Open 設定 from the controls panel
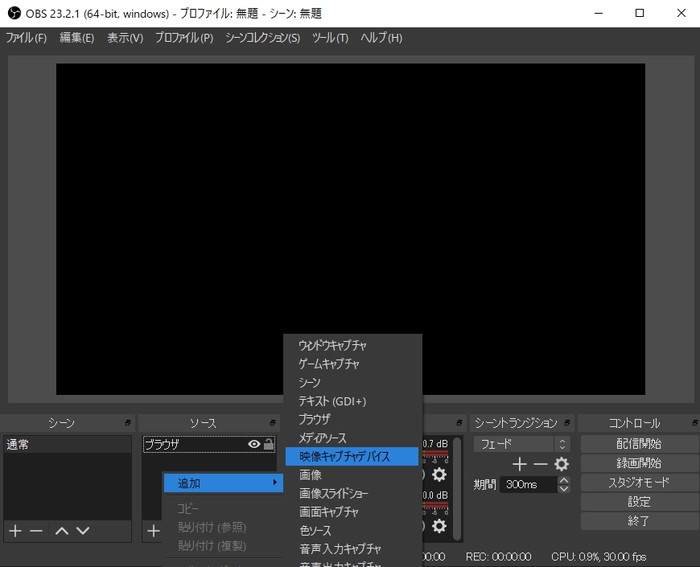700x567 pixels. tap(639, 502)
